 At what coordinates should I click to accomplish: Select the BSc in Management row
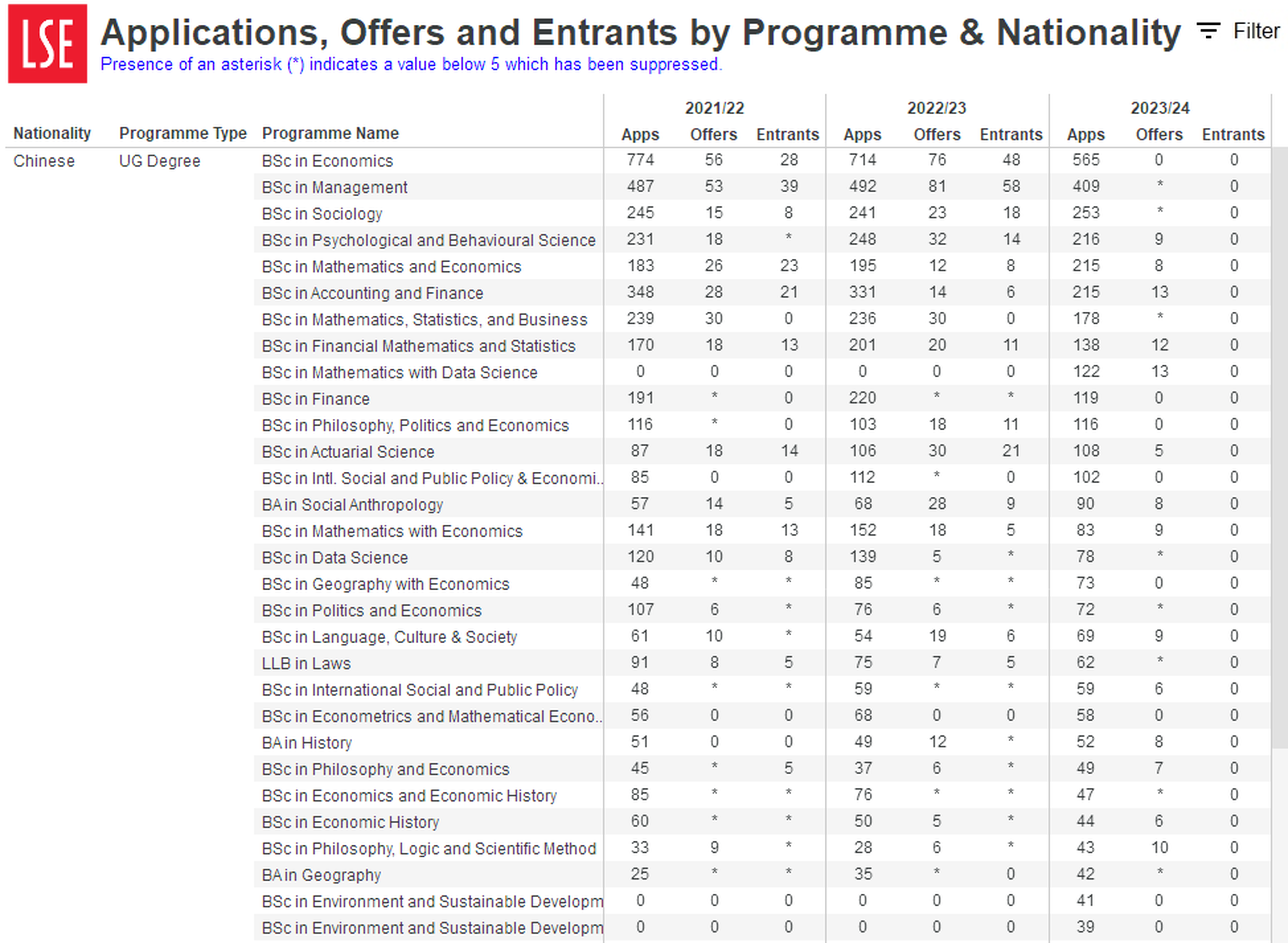tap(334, 187)
